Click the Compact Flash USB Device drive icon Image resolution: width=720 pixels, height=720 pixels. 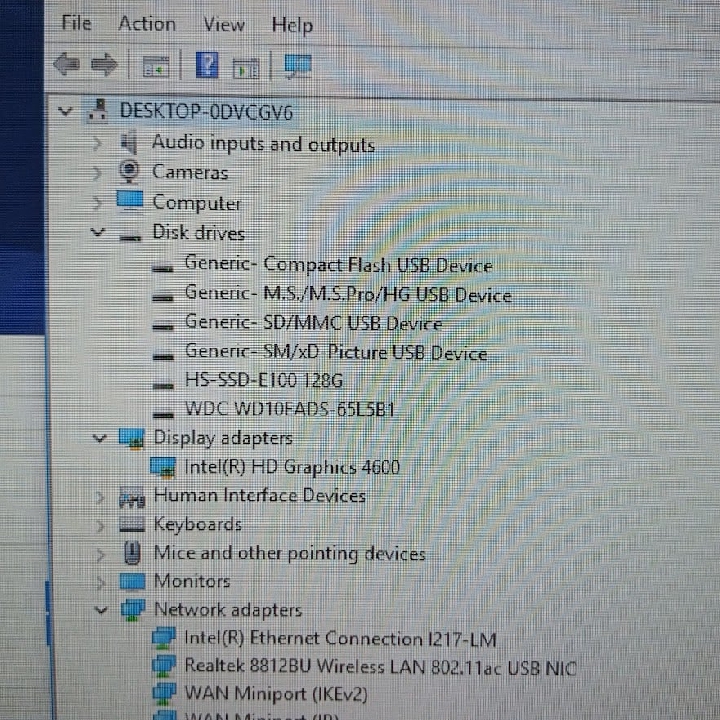(x=163, y=268)
